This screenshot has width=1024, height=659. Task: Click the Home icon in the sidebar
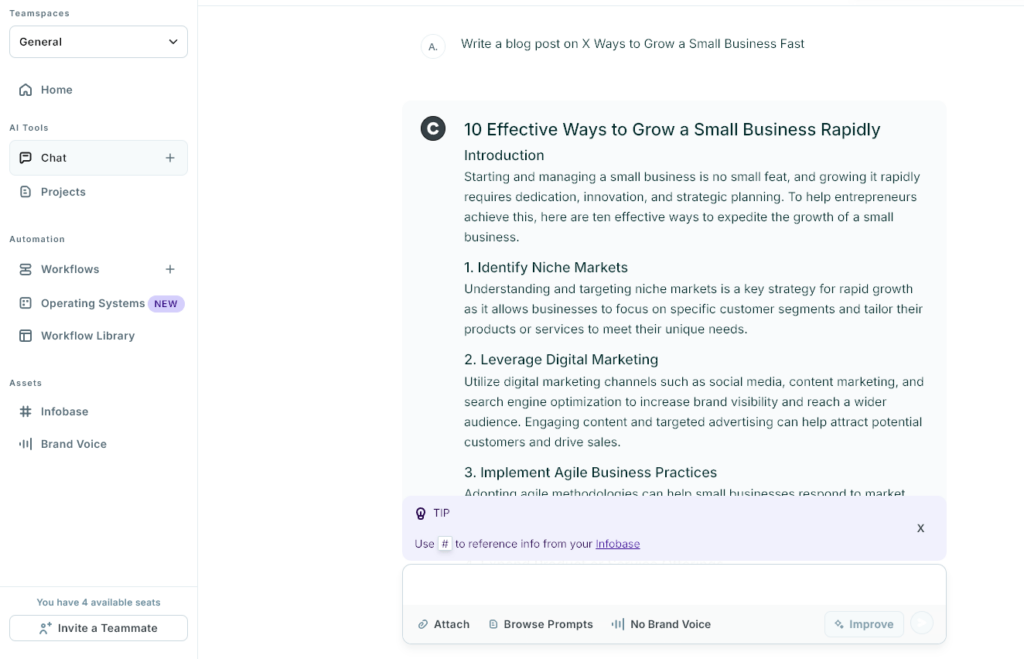point(26,90)
